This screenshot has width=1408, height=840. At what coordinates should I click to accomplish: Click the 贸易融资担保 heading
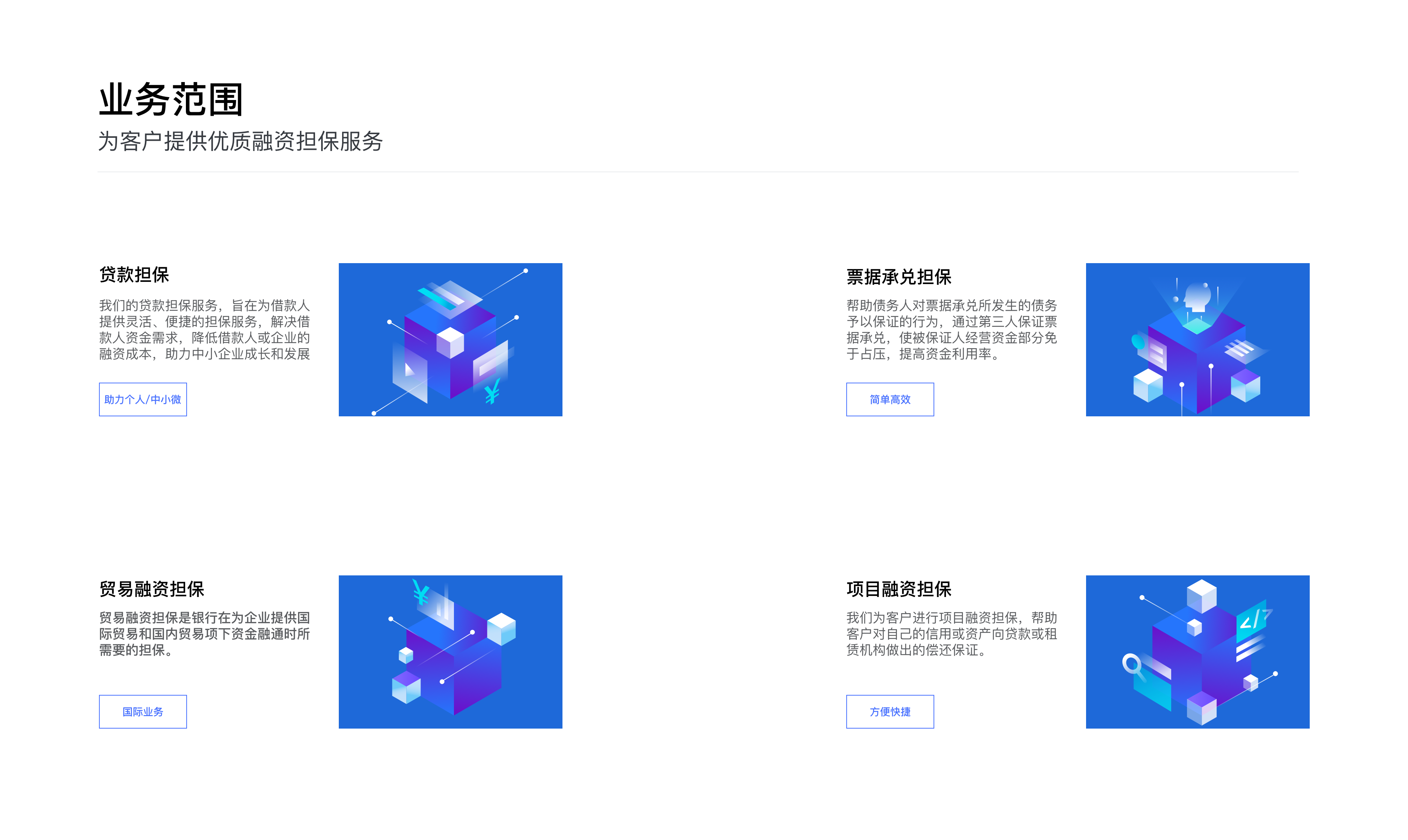152,589
